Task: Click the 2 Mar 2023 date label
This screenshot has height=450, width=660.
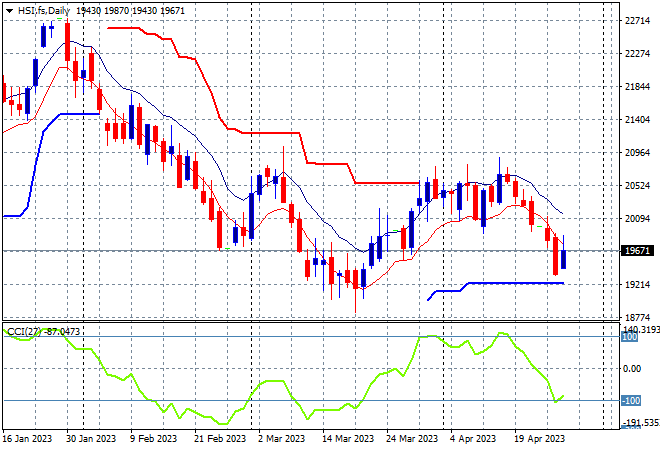Action: [282, 439]
